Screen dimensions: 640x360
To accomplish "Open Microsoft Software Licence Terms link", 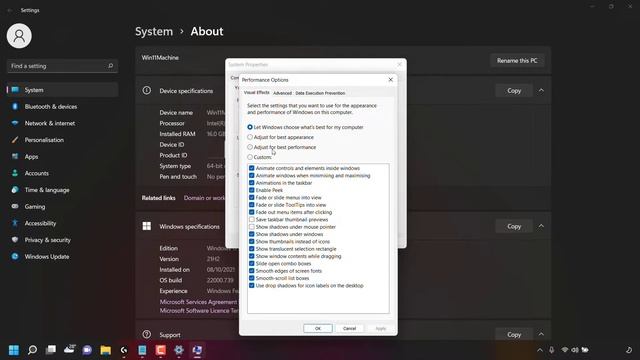I will (199, 311).
